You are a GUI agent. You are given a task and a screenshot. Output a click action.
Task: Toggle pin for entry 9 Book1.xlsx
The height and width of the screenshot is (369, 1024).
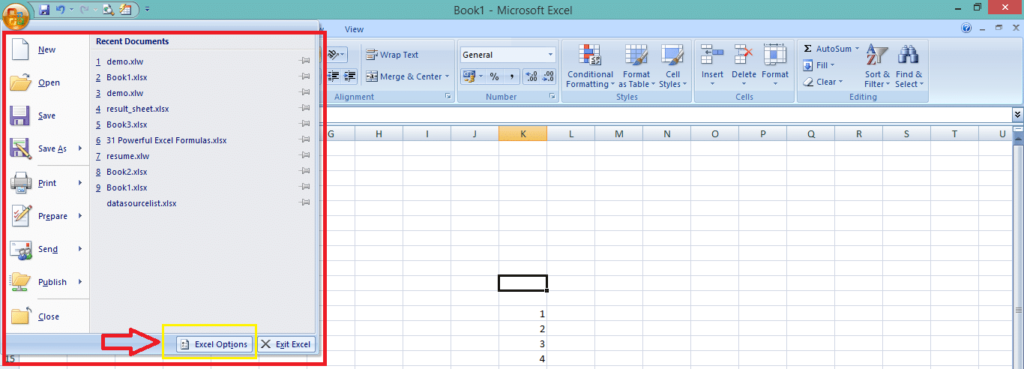[304, 187]
